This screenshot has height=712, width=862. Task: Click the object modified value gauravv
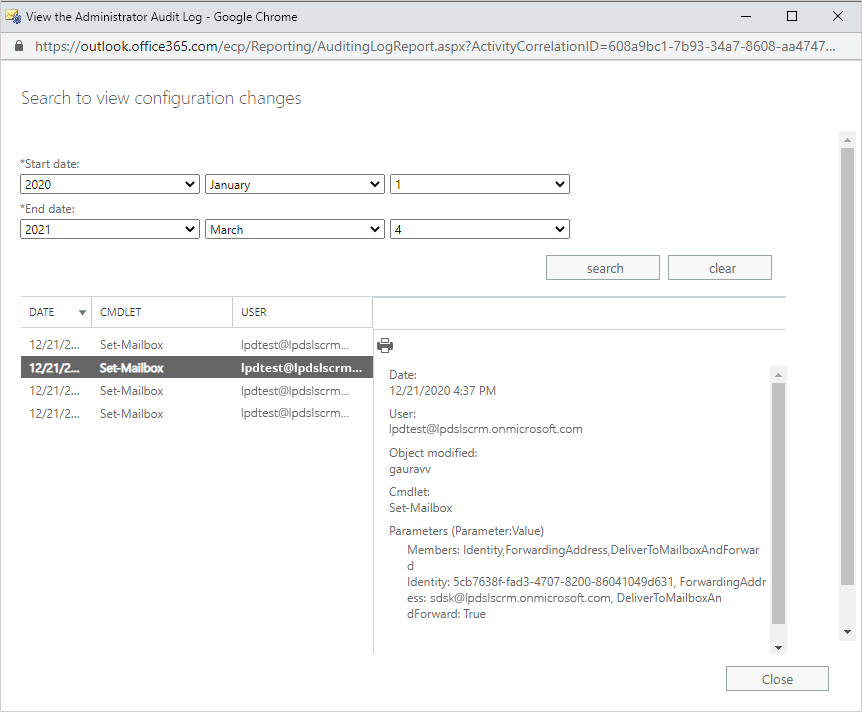click(410, 469)
